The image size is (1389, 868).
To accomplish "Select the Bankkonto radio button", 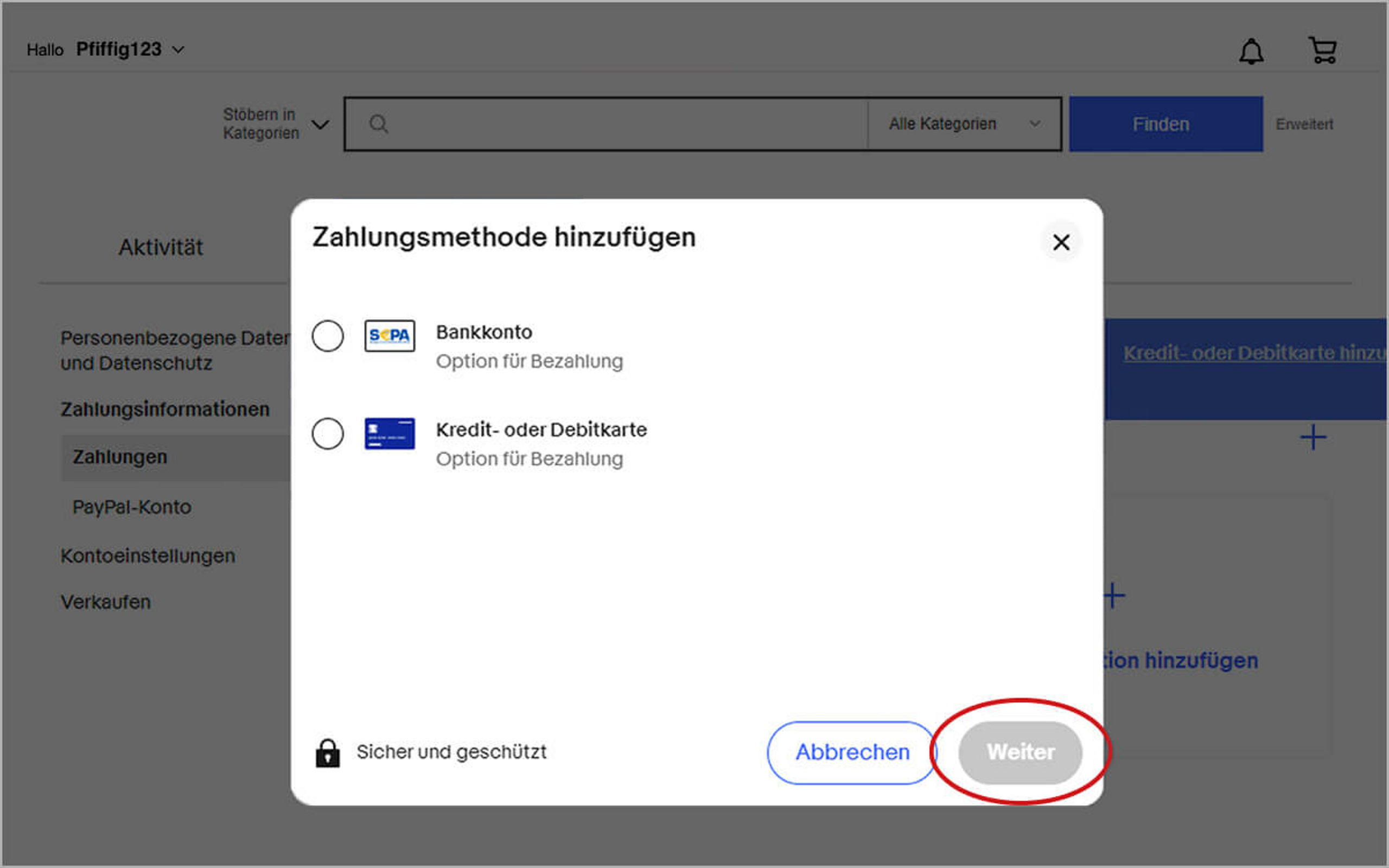I will pos(328,336).
